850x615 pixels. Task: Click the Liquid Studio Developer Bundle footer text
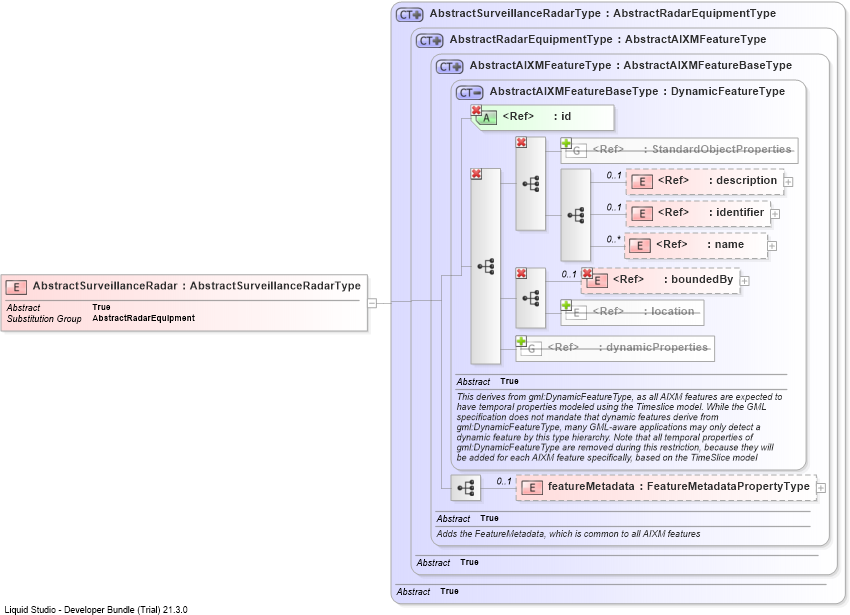click(x=96, y=610)
